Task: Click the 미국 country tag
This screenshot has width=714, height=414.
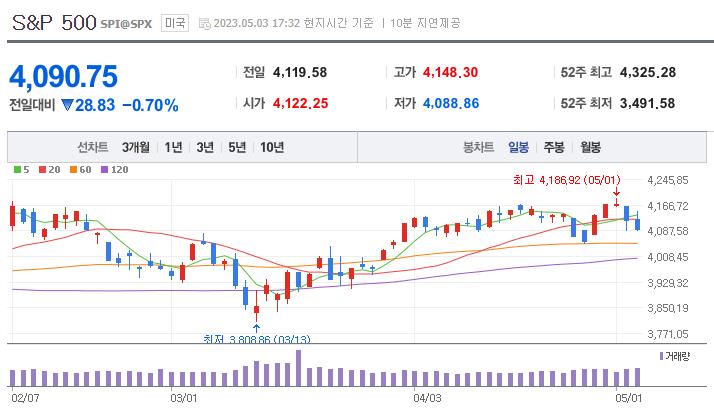Action: click(x=175, y=23)
